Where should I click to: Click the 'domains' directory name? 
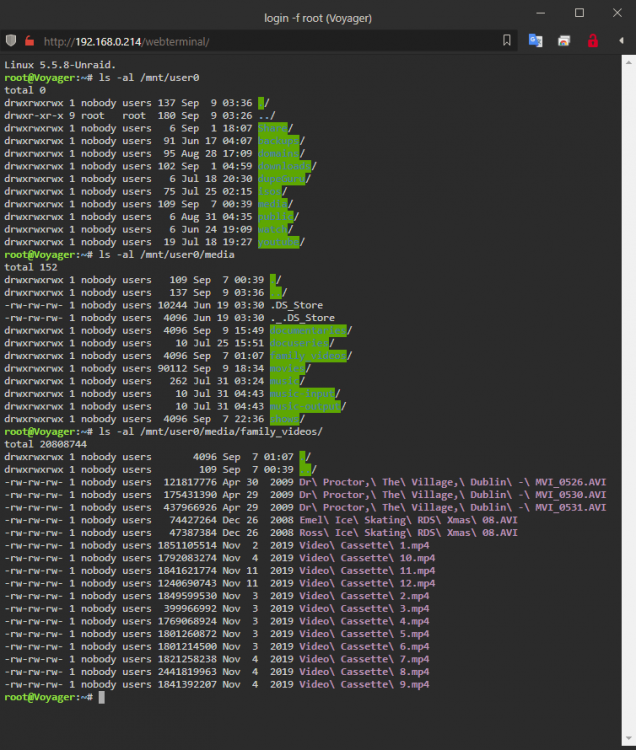278,154
